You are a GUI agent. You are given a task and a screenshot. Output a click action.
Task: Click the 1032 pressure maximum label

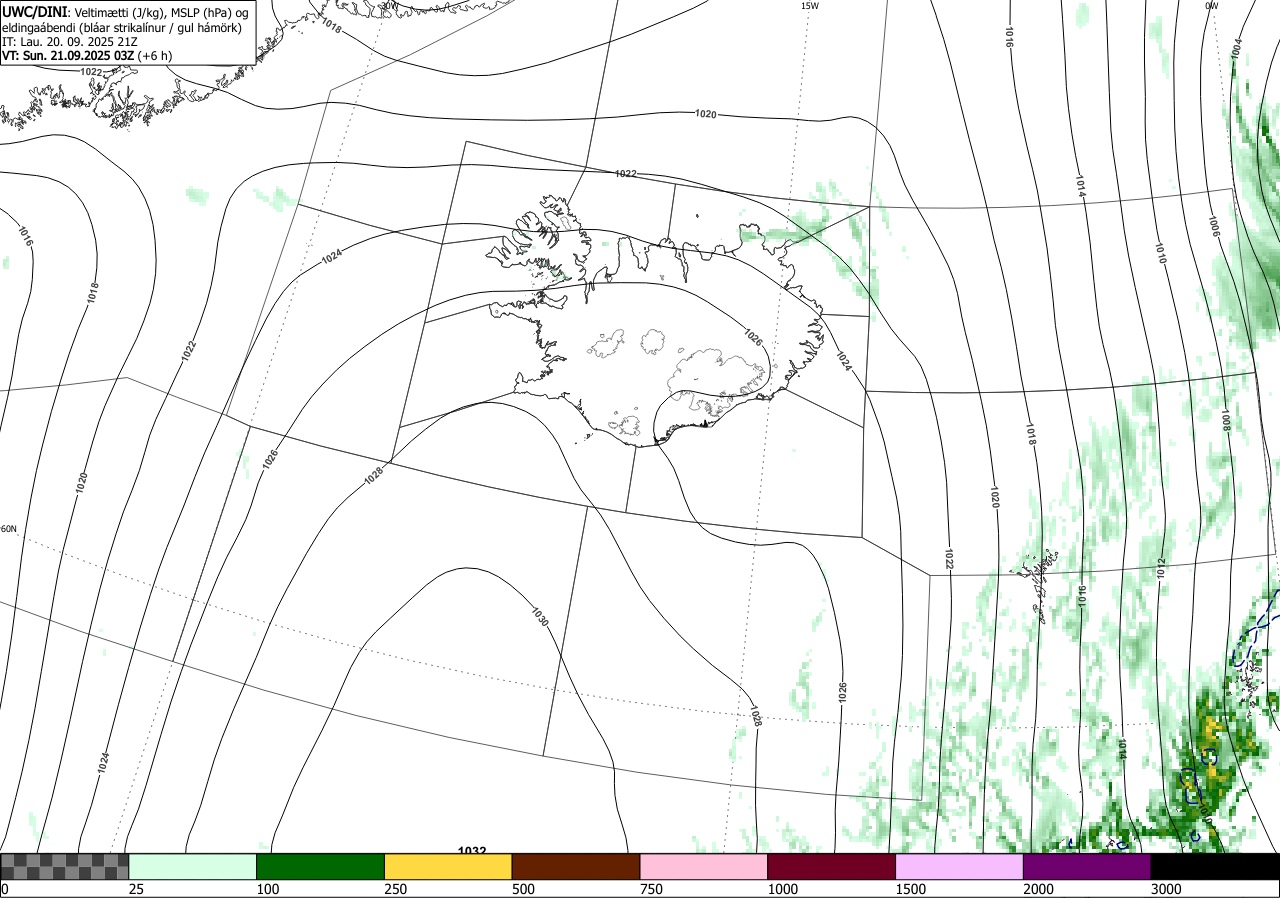click(x=472, y=851)
